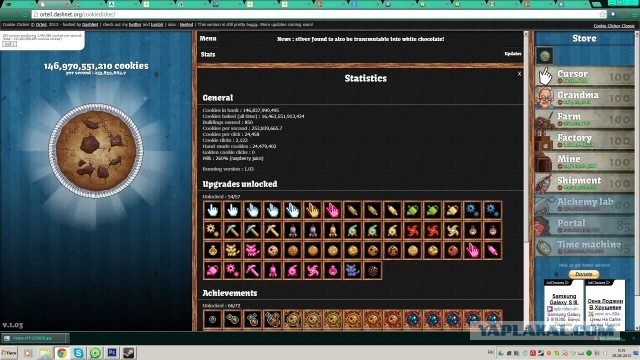Open the Updates log
The height and width of the screenshot is (360, 640).
coord(513,54)
